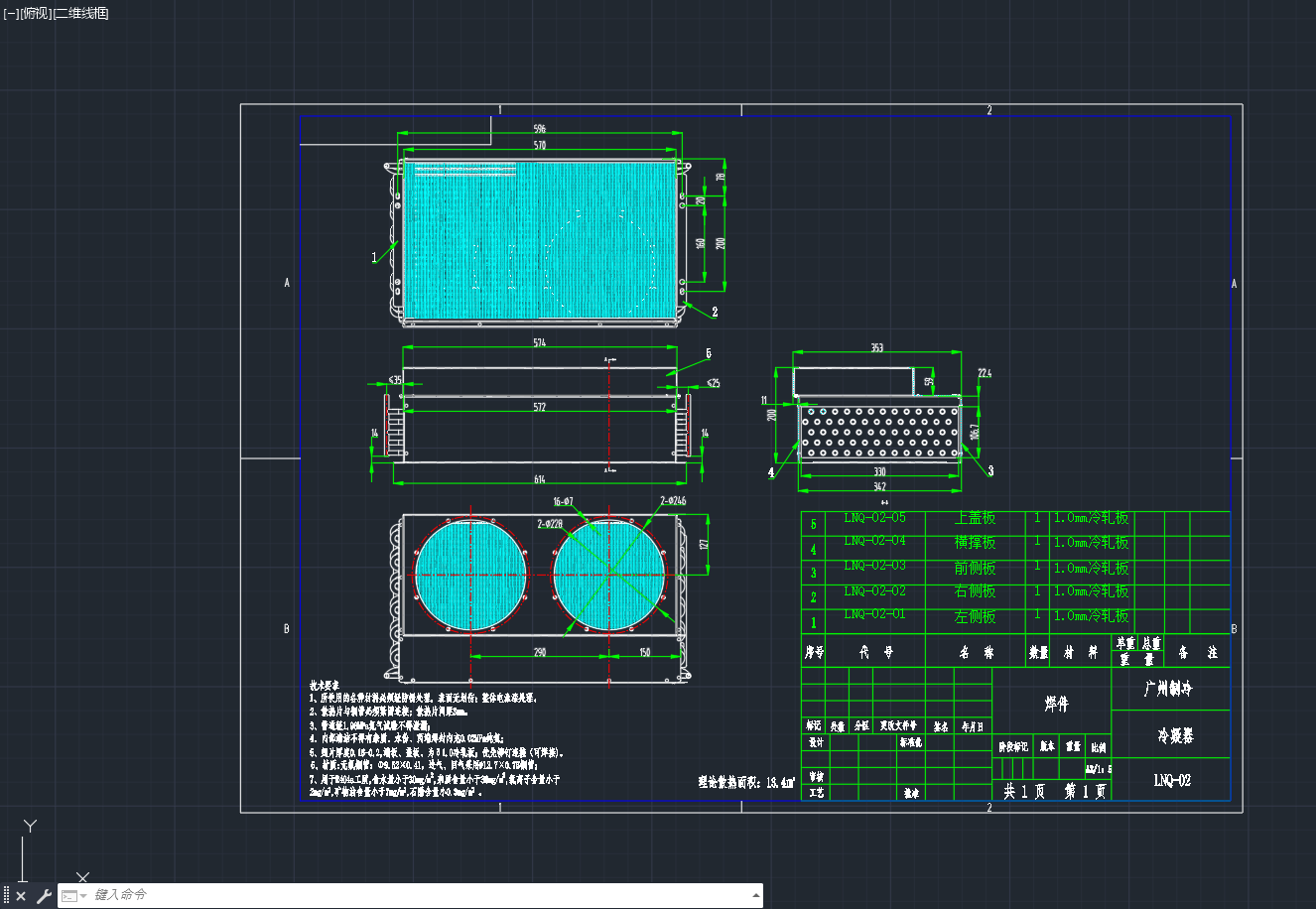Click the 理论散热面积 note text

[746, 782]
